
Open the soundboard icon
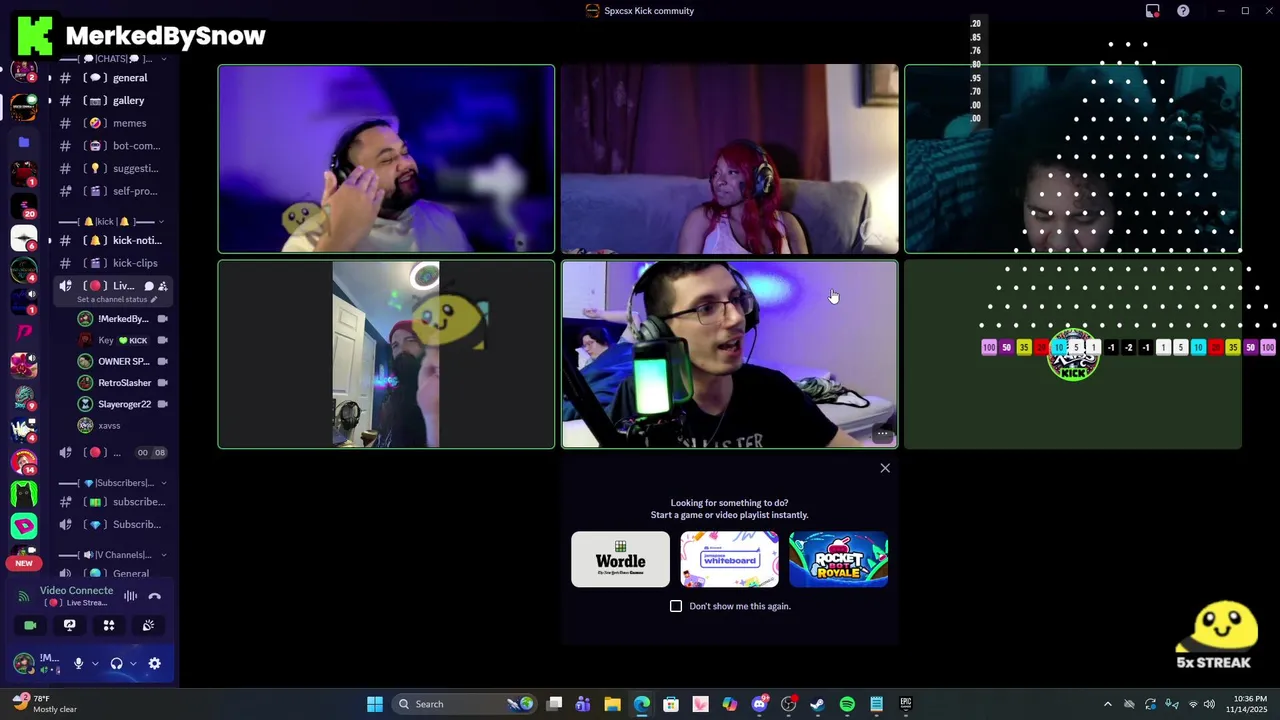(148, 625)
